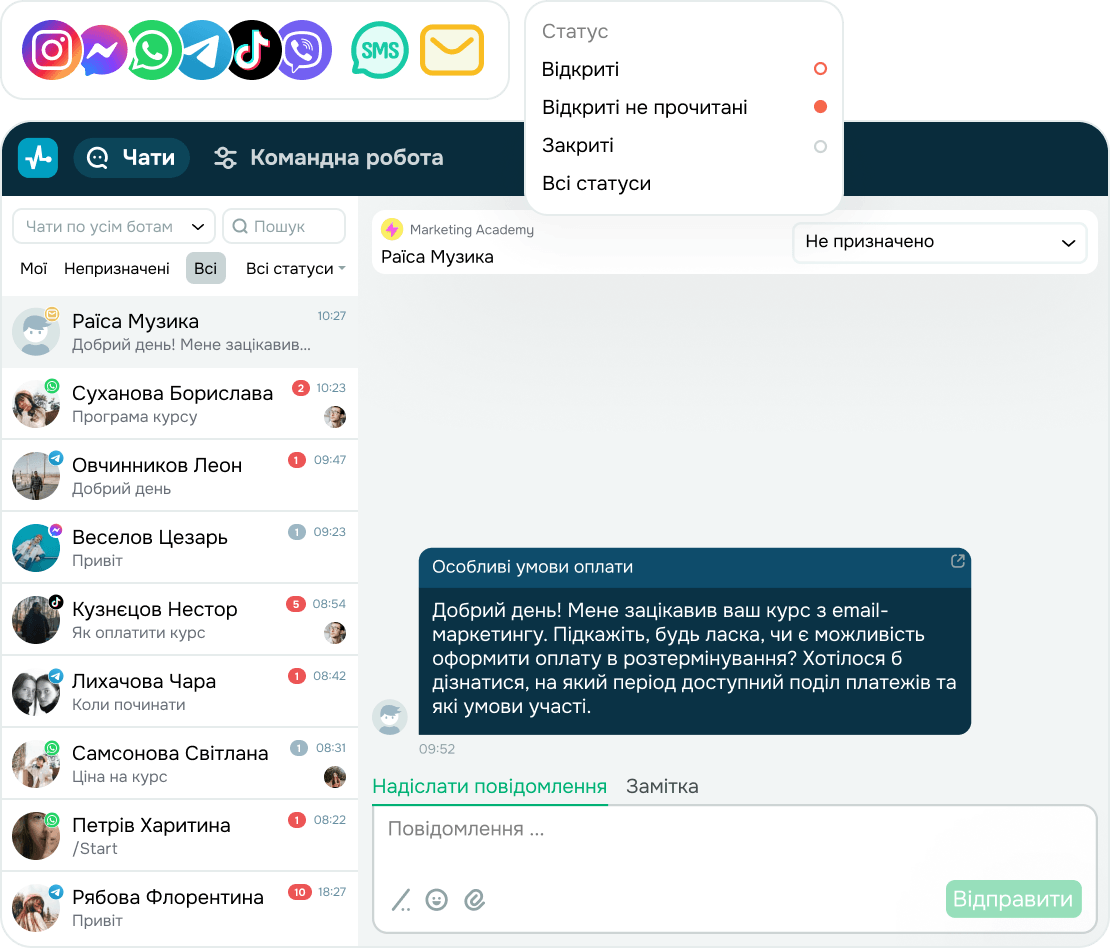Filter chats by Непризначені
1110x948 pixels.
[117, 268]
